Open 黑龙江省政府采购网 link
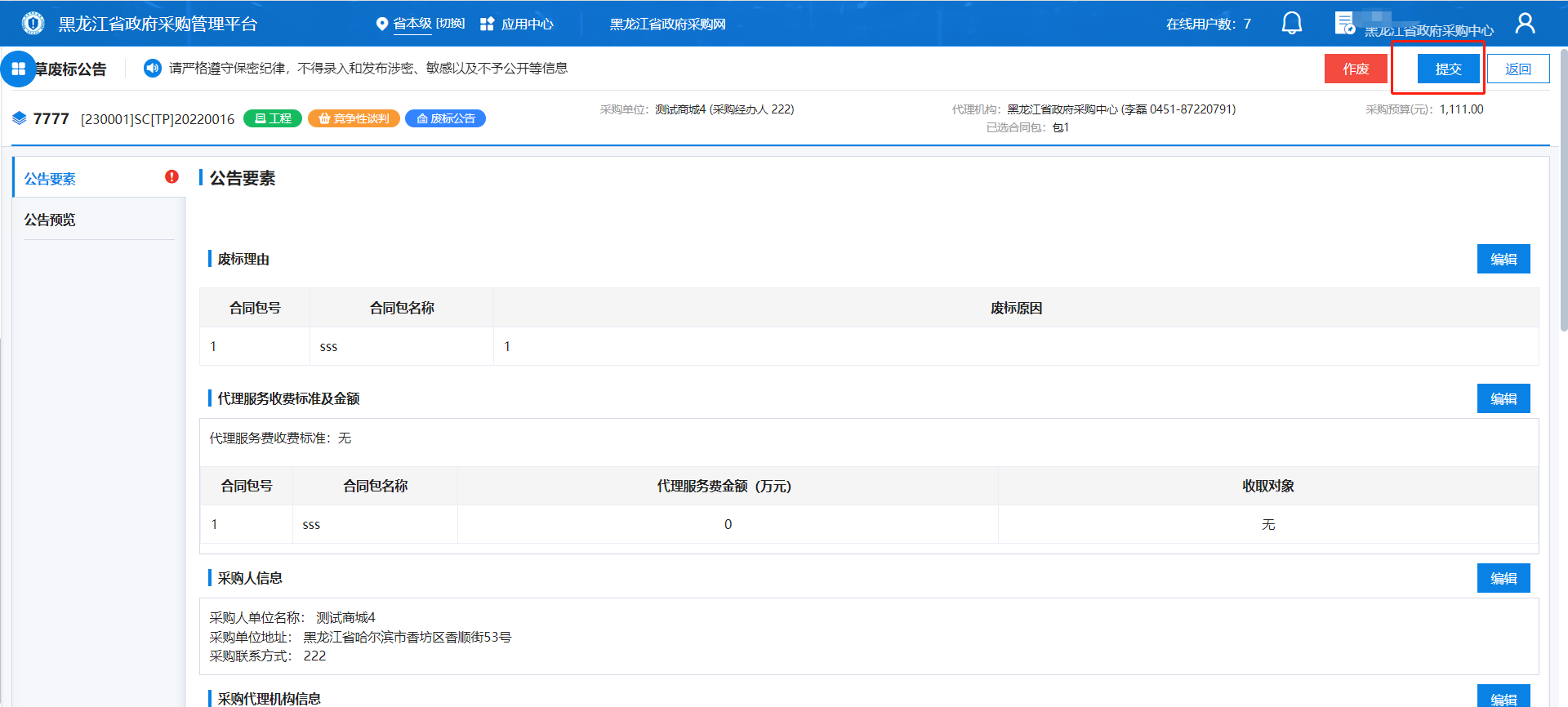 pyautogui.click(x=667, y=24)
